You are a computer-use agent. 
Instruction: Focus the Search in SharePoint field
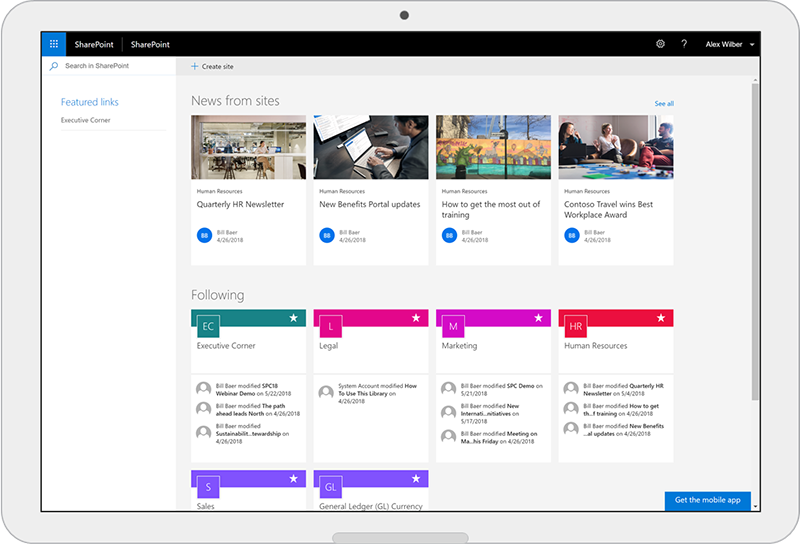pyautogui.click(x=109, y=66)
